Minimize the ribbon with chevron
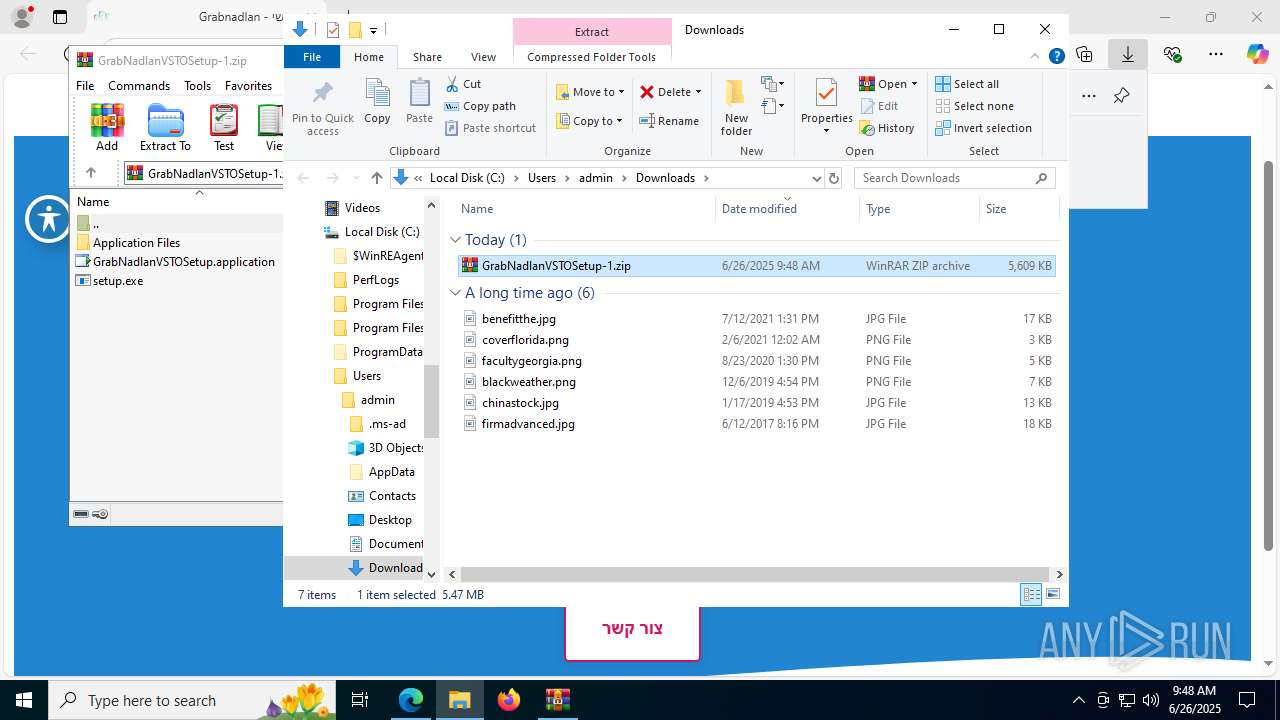Screen dimensions: 1280x720 1035,57
